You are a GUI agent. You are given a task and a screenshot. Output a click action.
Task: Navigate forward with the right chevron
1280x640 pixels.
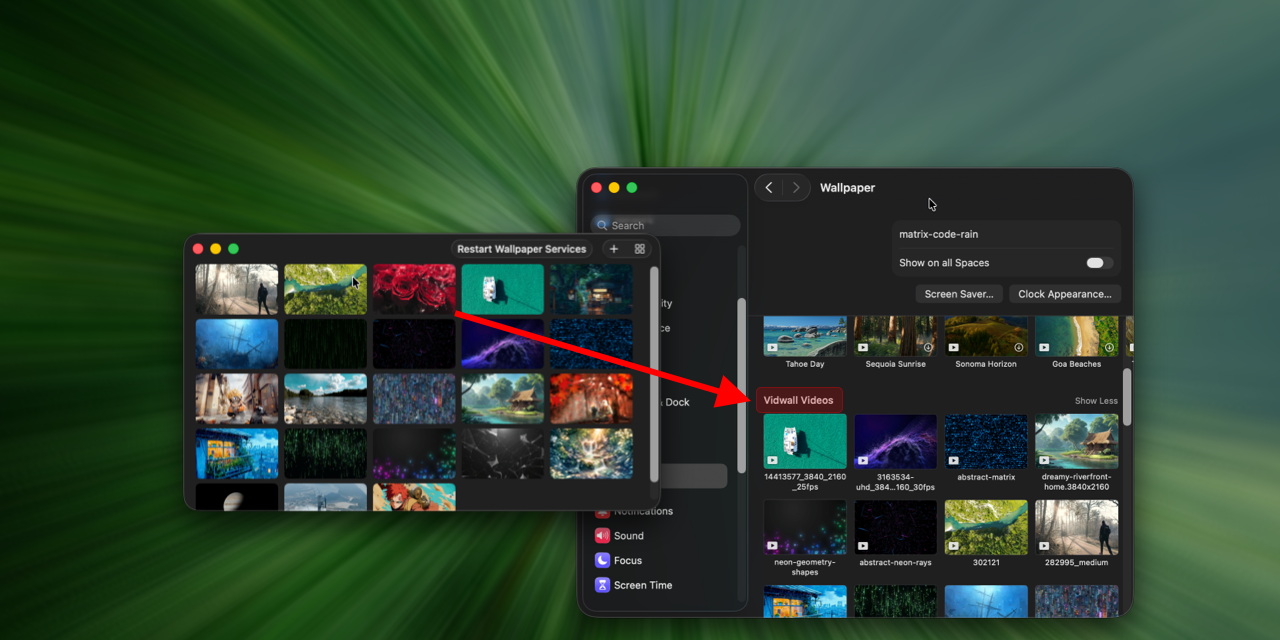pos(796,187)
